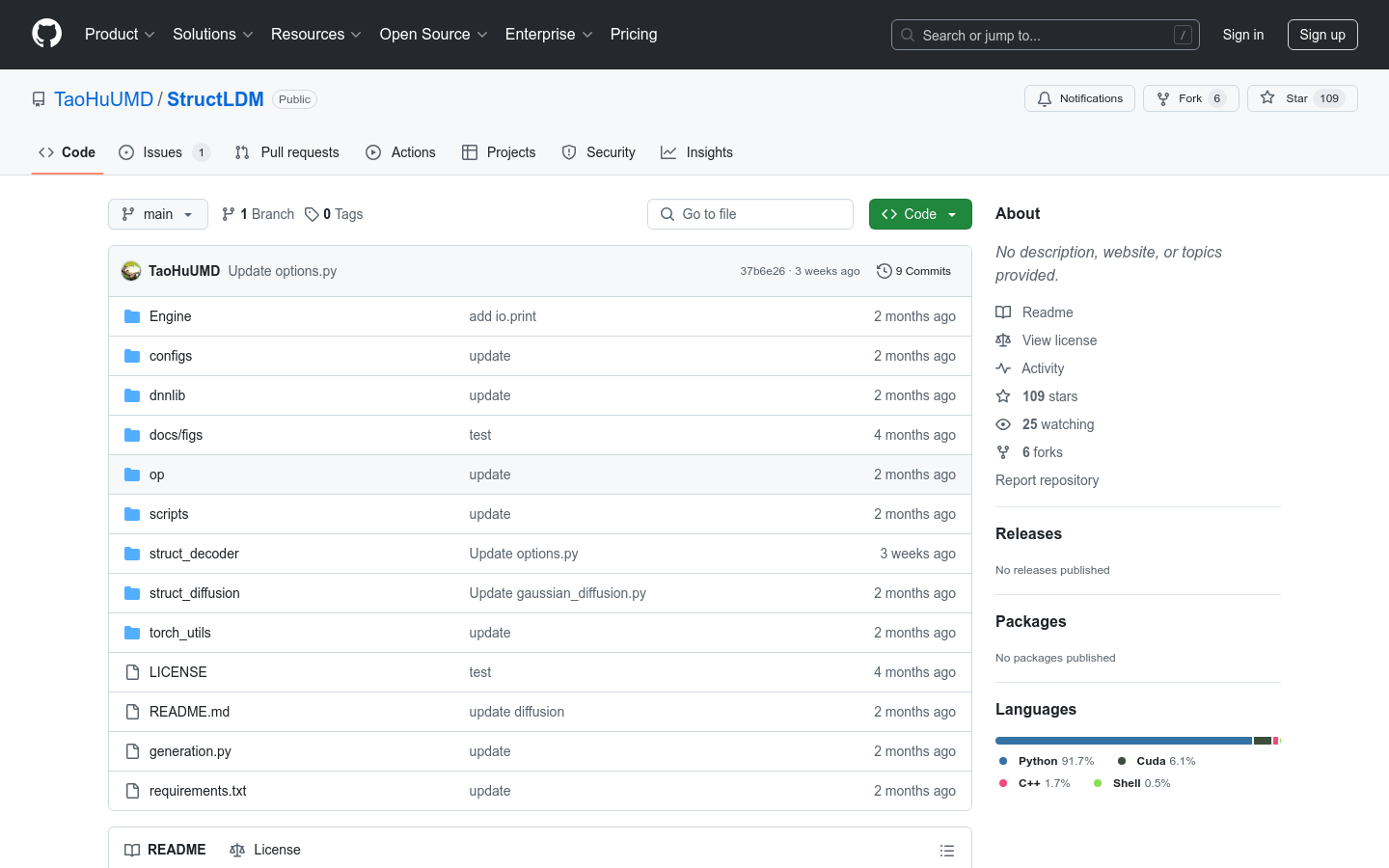Click the struct_diffusion folder icon

point(132,593)
